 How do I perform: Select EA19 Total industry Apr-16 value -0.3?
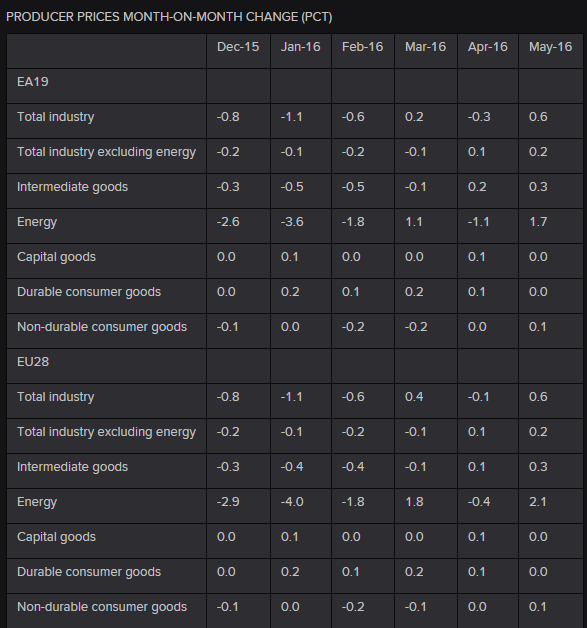click(479, 117)
